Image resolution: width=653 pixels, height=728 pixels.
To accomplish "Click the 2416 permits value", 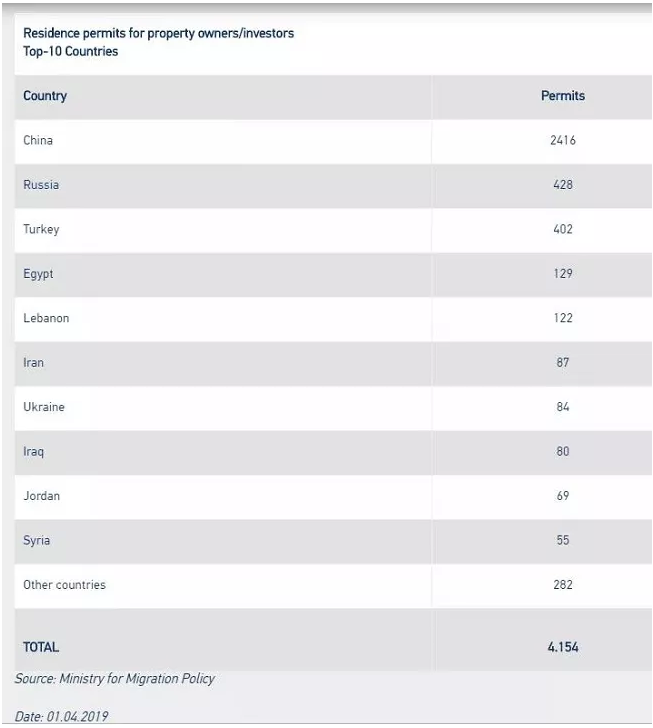I will 563,140.
